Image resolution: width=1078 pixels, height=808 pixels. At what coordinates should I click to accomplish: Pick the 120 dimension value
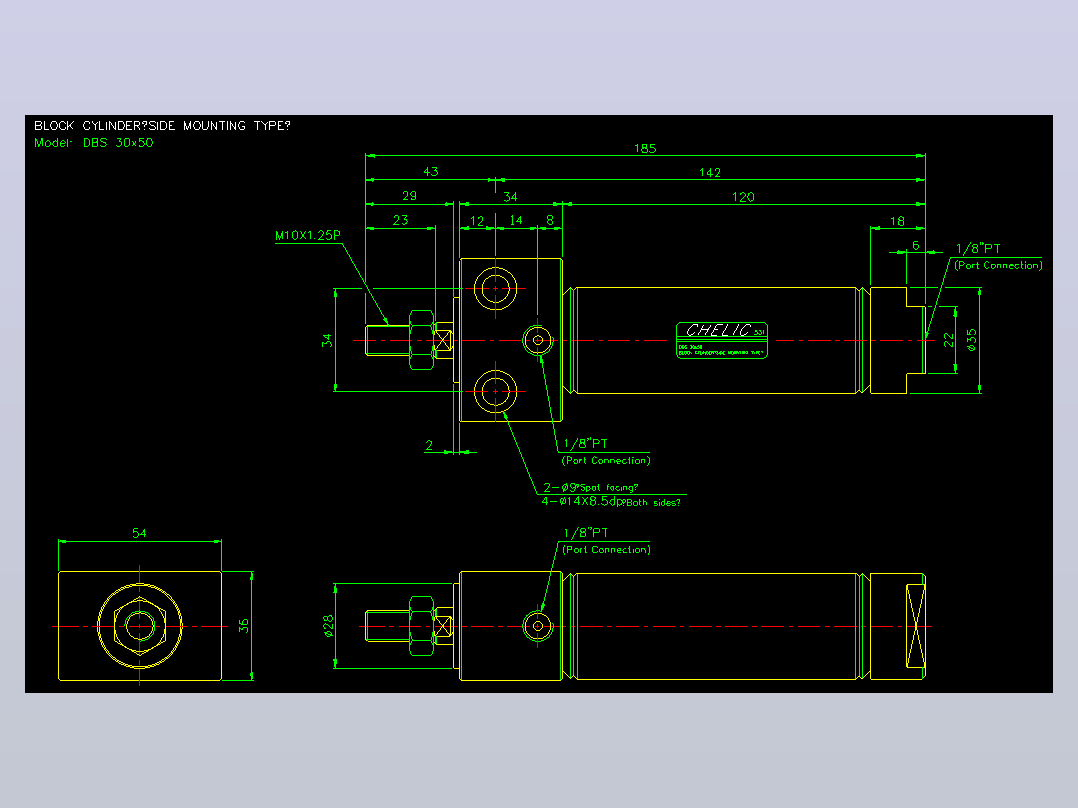(x=743, y=197)
